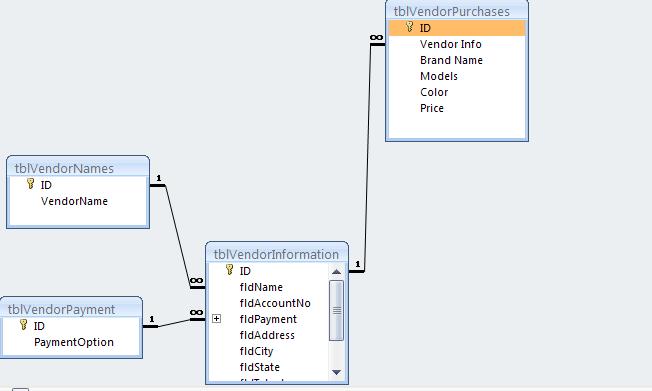
Task: Select the tblVendorPayment title bar
Action: pos(71,309)
